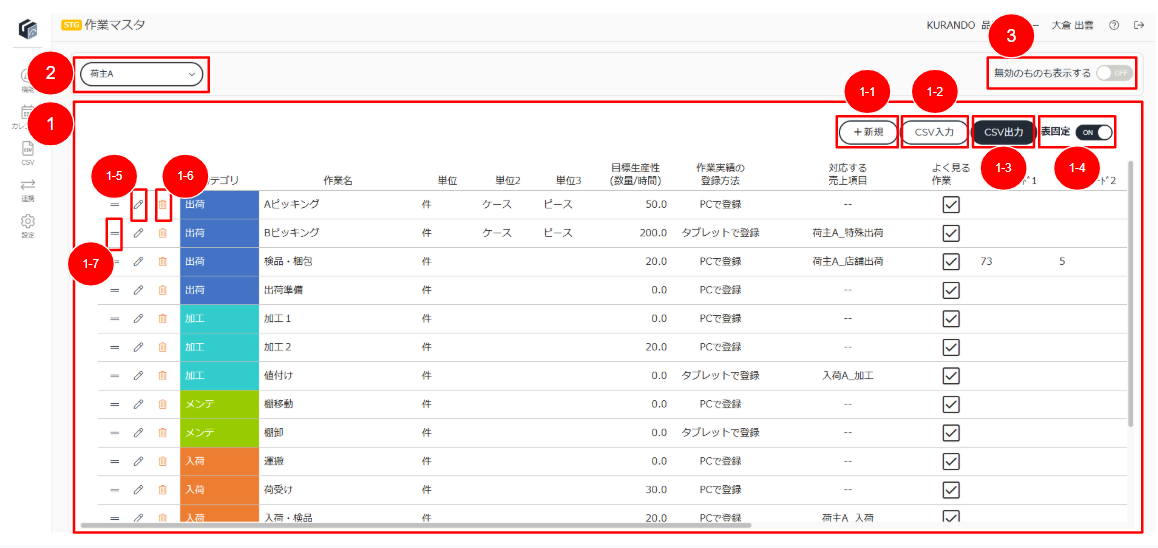Click the CSV入力 button

click(934, 132)
